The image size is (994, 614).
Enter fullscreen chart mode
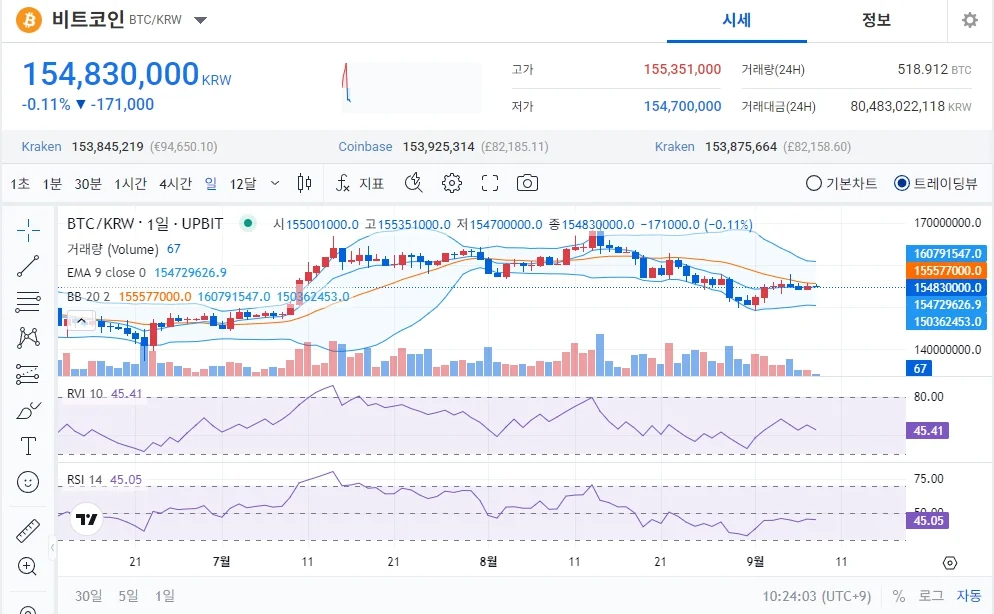click(489, 183)
